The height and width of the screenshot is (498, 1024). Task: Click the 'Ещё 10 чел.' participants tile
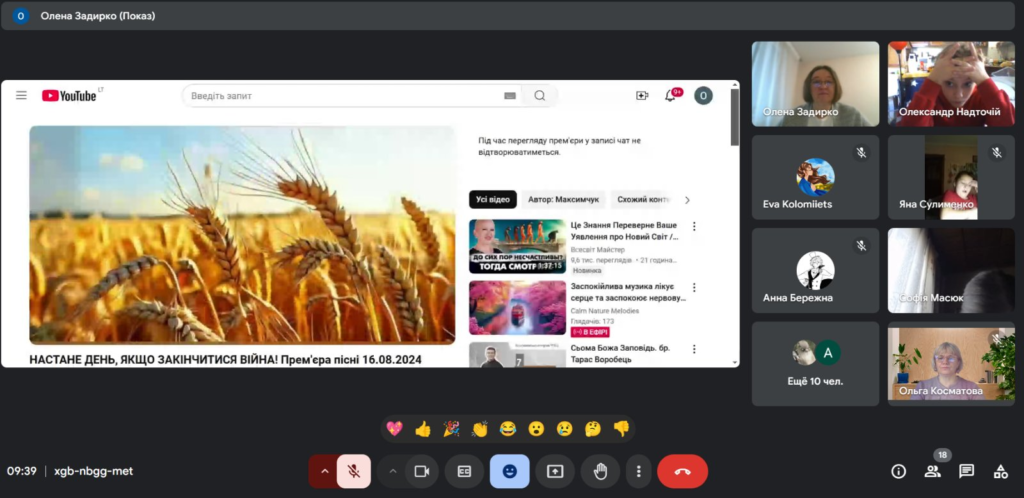pyautogui.click(x=815, y=363)
